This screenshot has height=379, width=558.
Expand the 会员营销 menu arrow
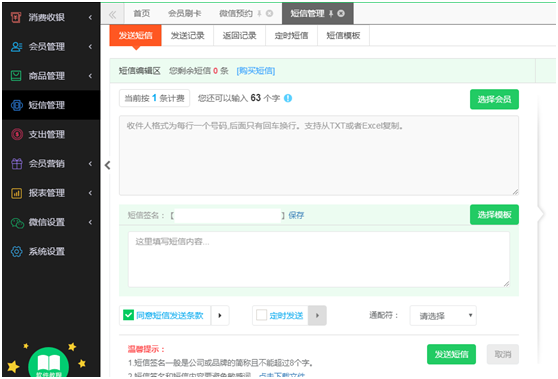(90, 163)
